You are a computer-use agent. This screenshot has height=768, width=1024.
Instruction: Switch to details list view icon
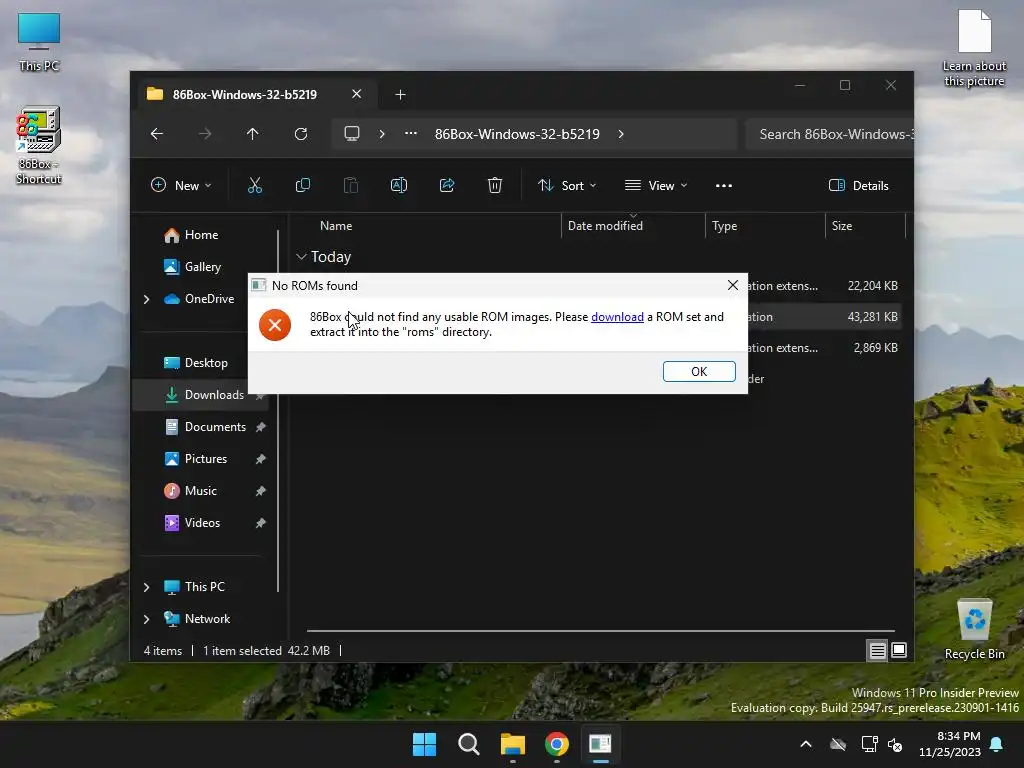pyautogui.click(x=877, y=650)
